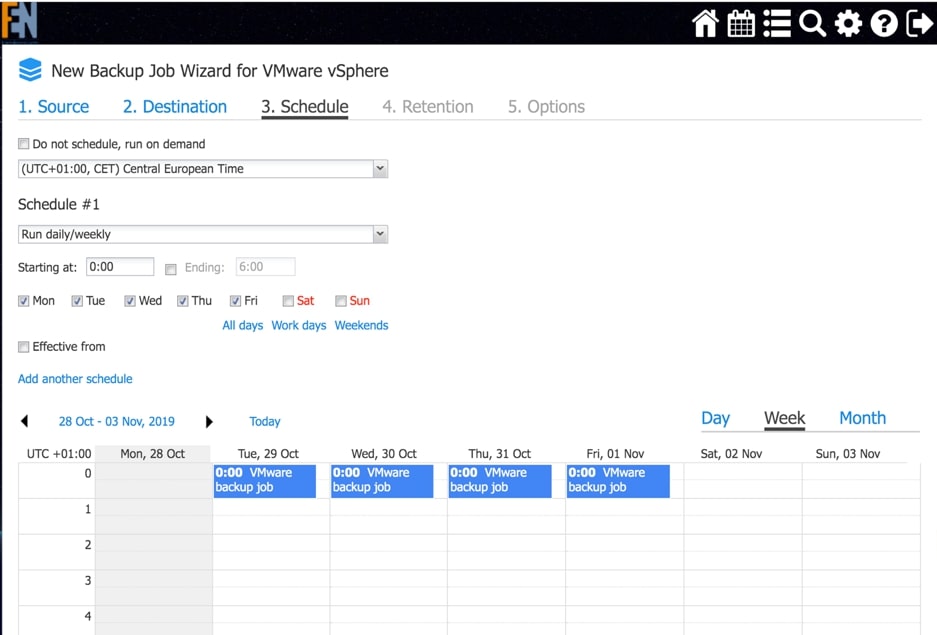Go to next week arrow

pos(209,422)
